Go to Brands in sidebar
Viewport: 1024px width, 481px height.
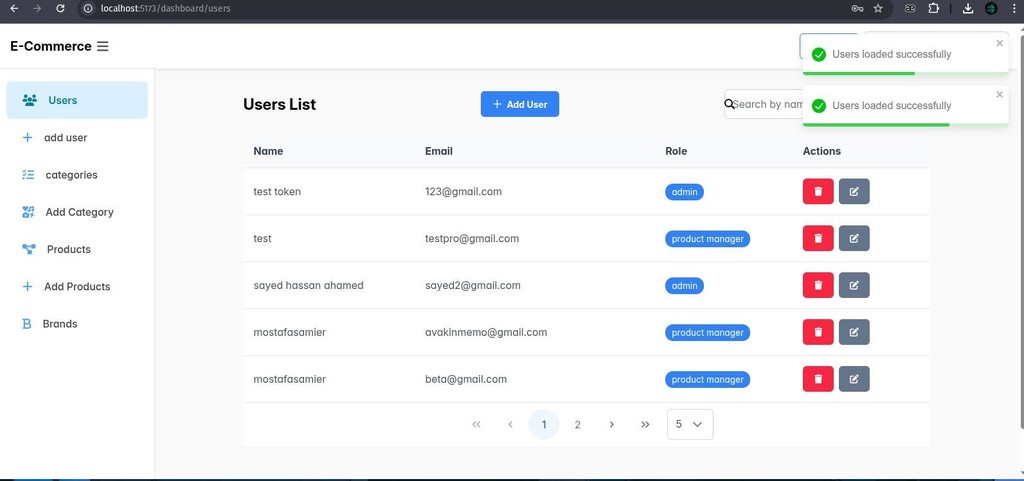pos(77,324)
